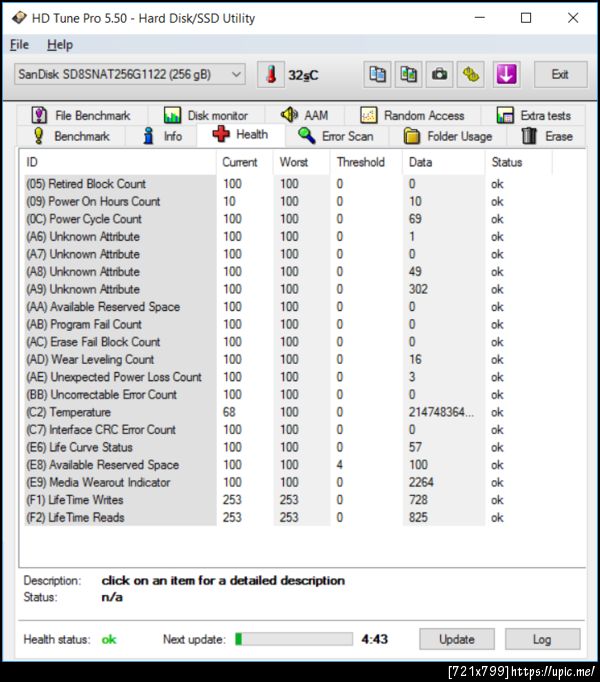
Task: Switch to the Random Access tab
Action: click(x=412, y=115)
